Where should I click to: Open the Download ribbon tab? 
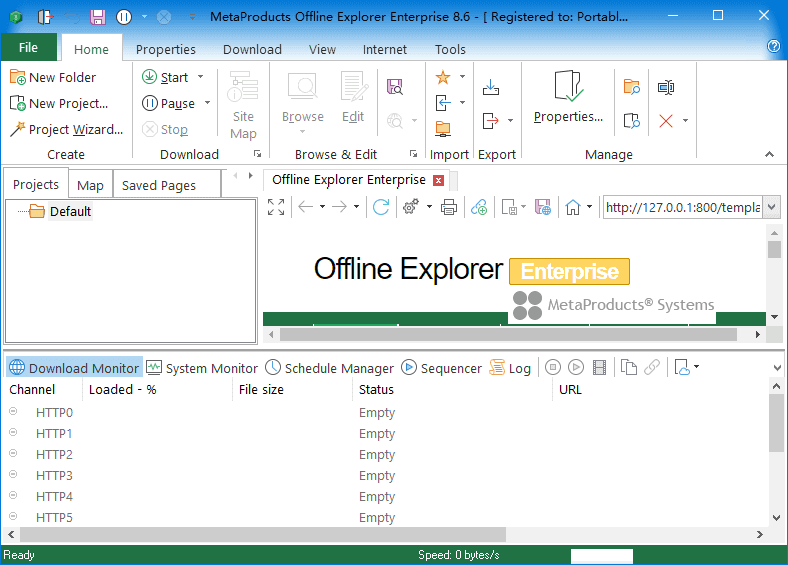[x=252, y=49]
